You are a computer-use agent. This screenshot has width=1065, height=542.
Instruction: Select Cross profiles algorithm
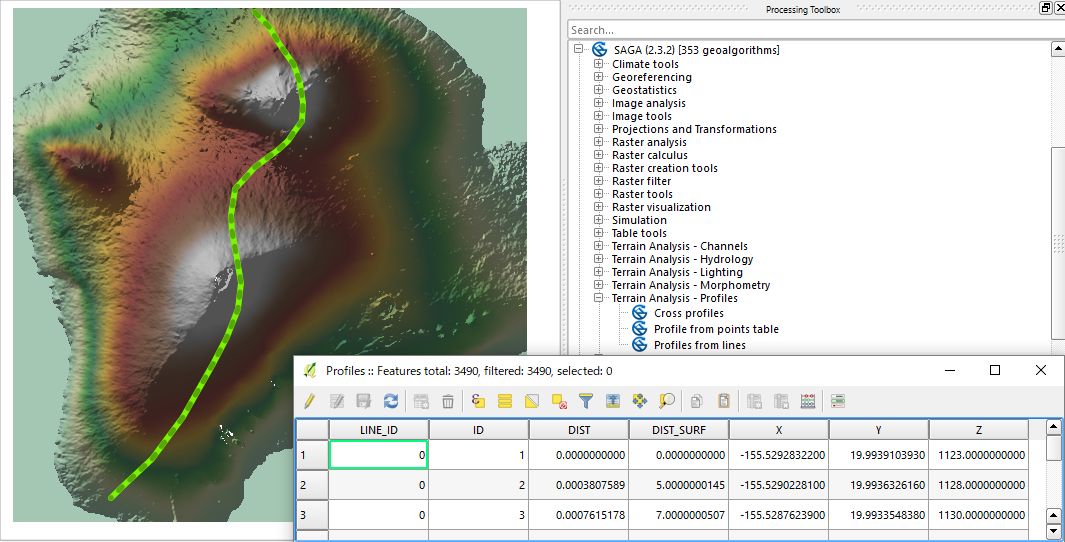[689, 313]
